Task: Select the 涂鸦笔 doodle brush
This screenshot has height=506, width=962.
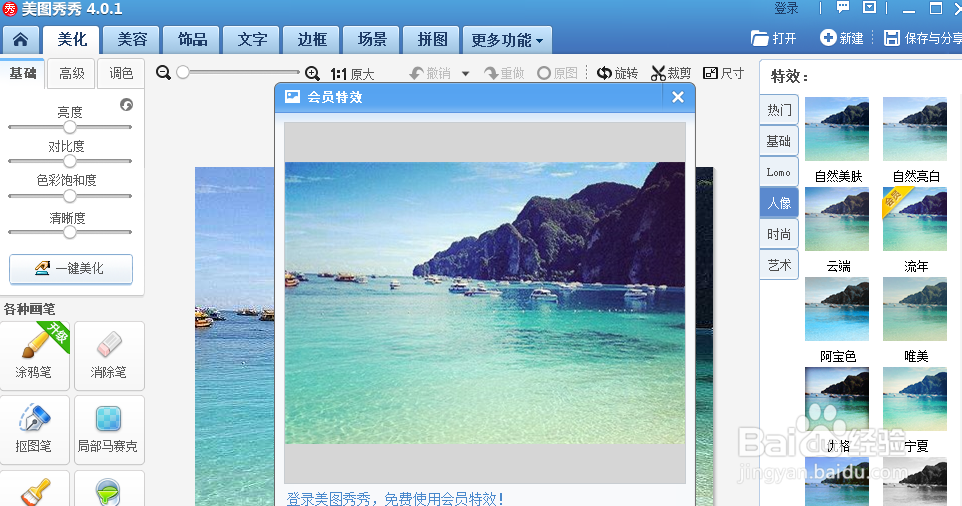Action: pos(35,356)
